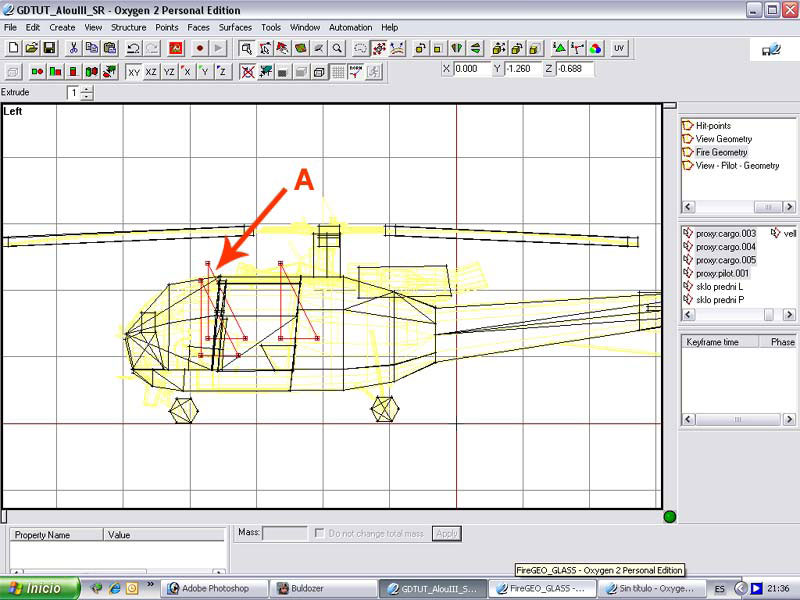Increase the Extrude spinner value

click(88, 89)
